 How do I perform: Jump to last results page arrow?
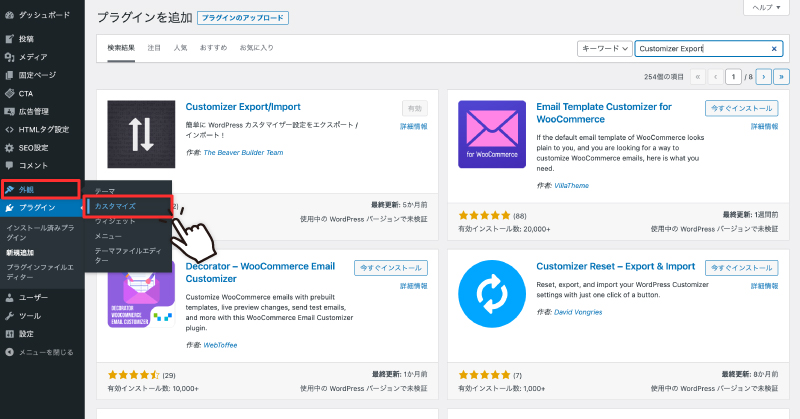[781, 77]
